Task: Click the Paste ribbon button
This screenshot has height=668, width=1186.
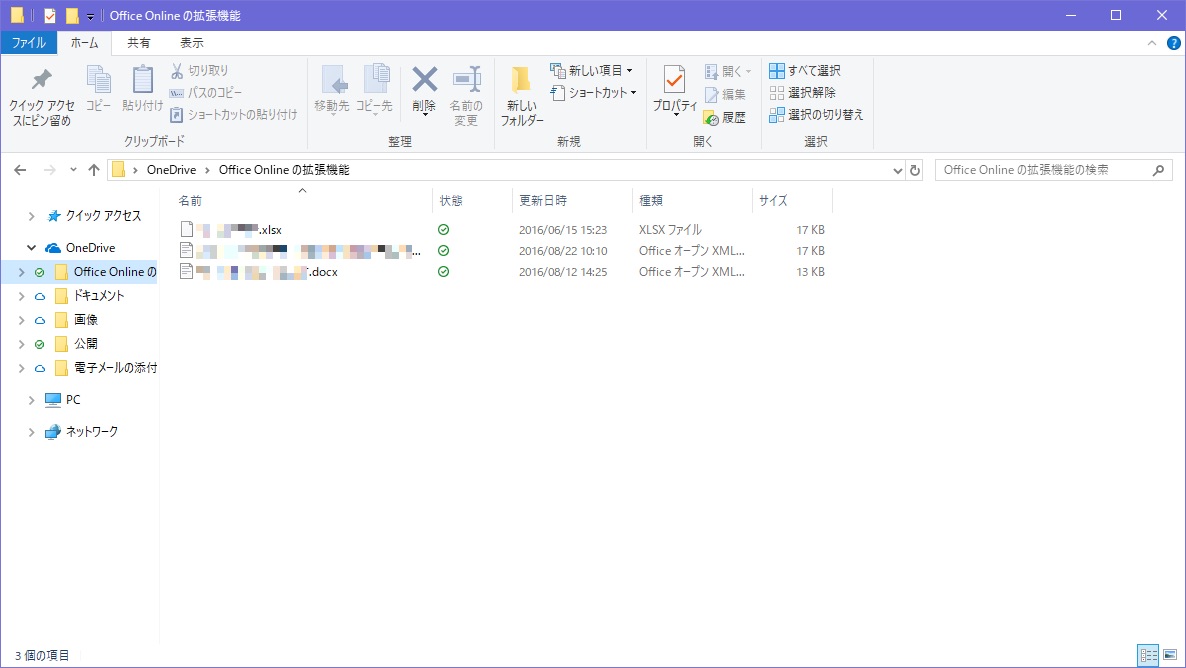Action: [142, 89]
